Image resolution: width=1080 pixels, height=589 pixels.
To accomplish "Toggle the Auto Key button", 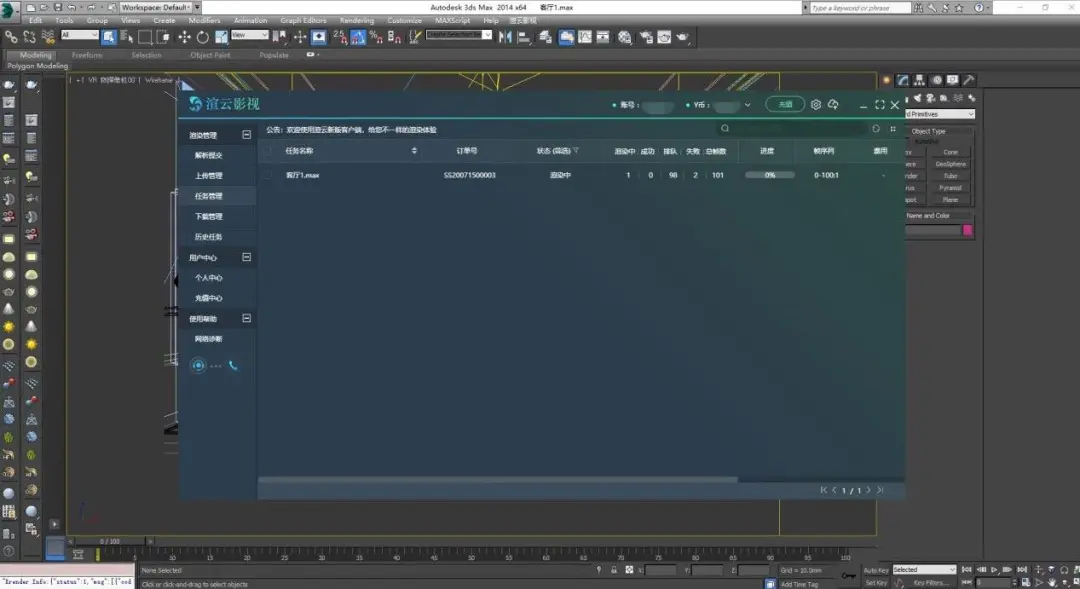I will click(876, 570).
